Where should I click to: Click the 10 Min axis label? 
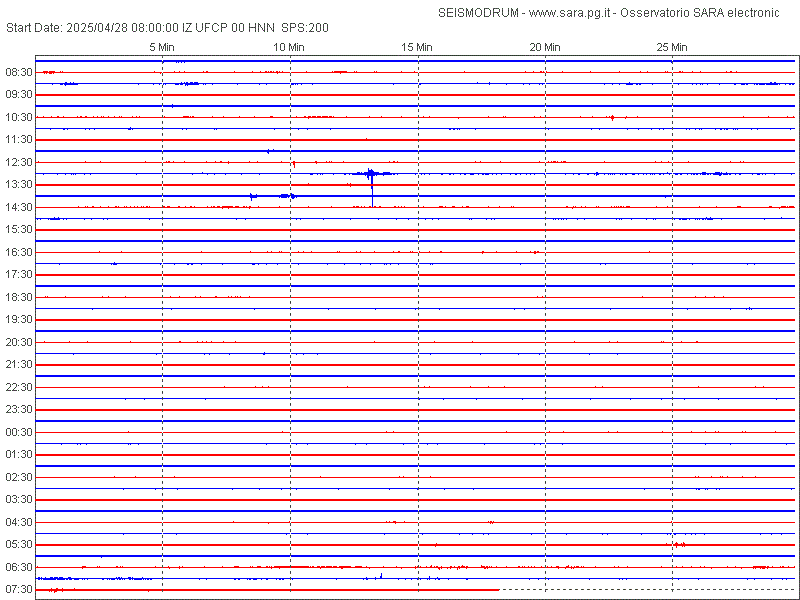(x=289, y=47)
